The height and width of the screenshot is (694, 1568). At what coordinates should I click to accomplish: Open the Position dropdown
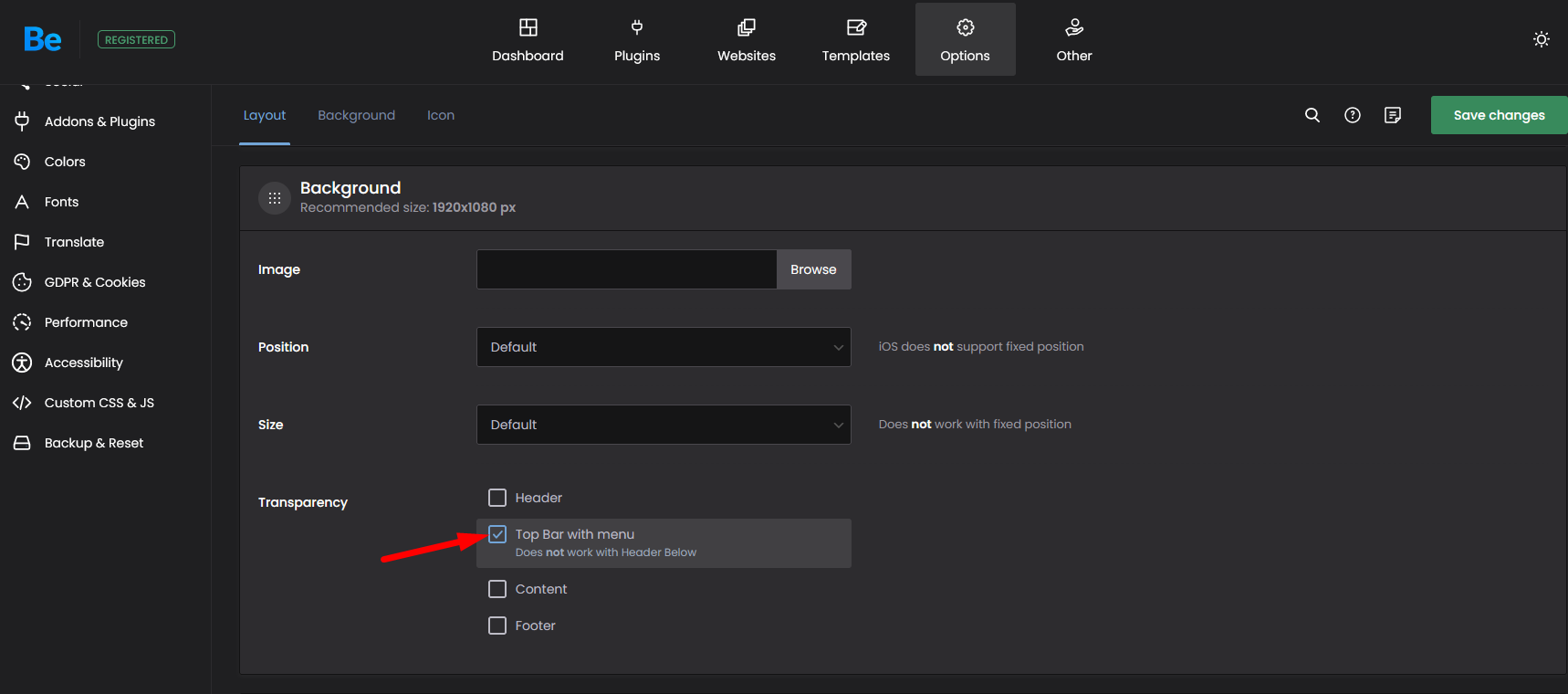[664, 347]
